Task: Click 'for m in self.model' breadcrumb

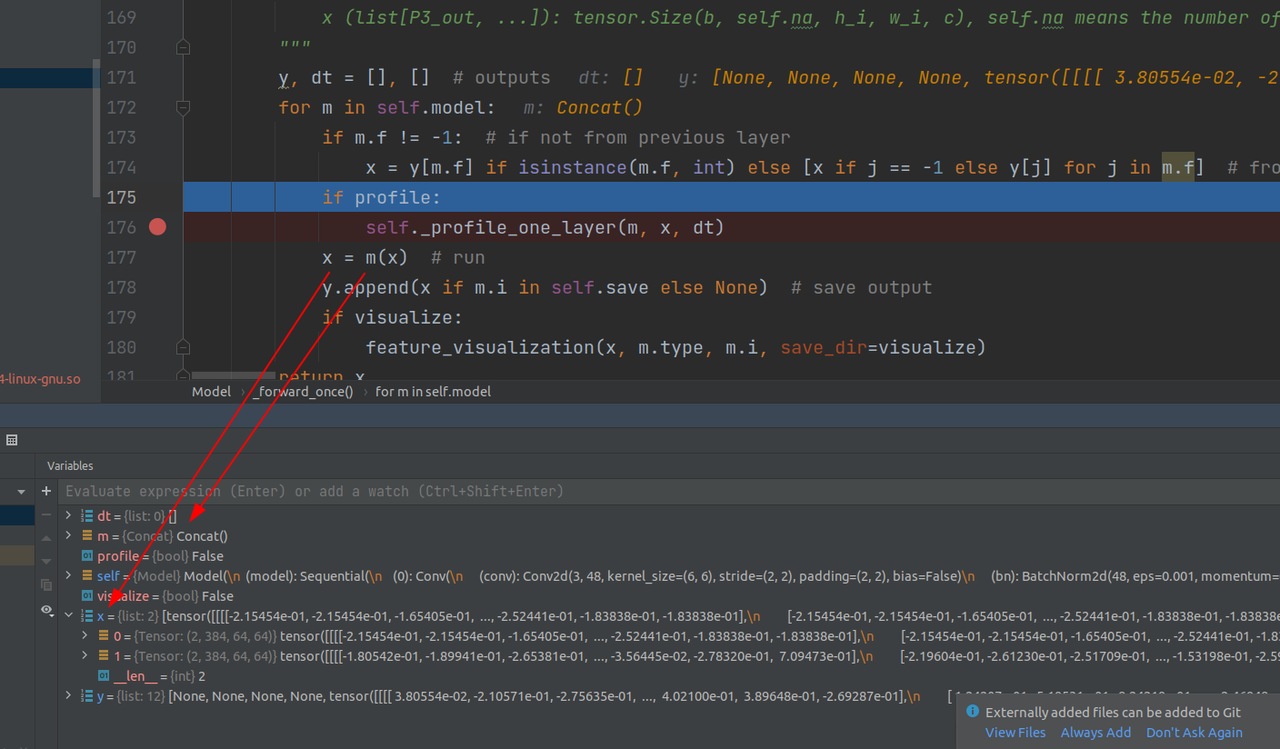Action: coord(433,392)
